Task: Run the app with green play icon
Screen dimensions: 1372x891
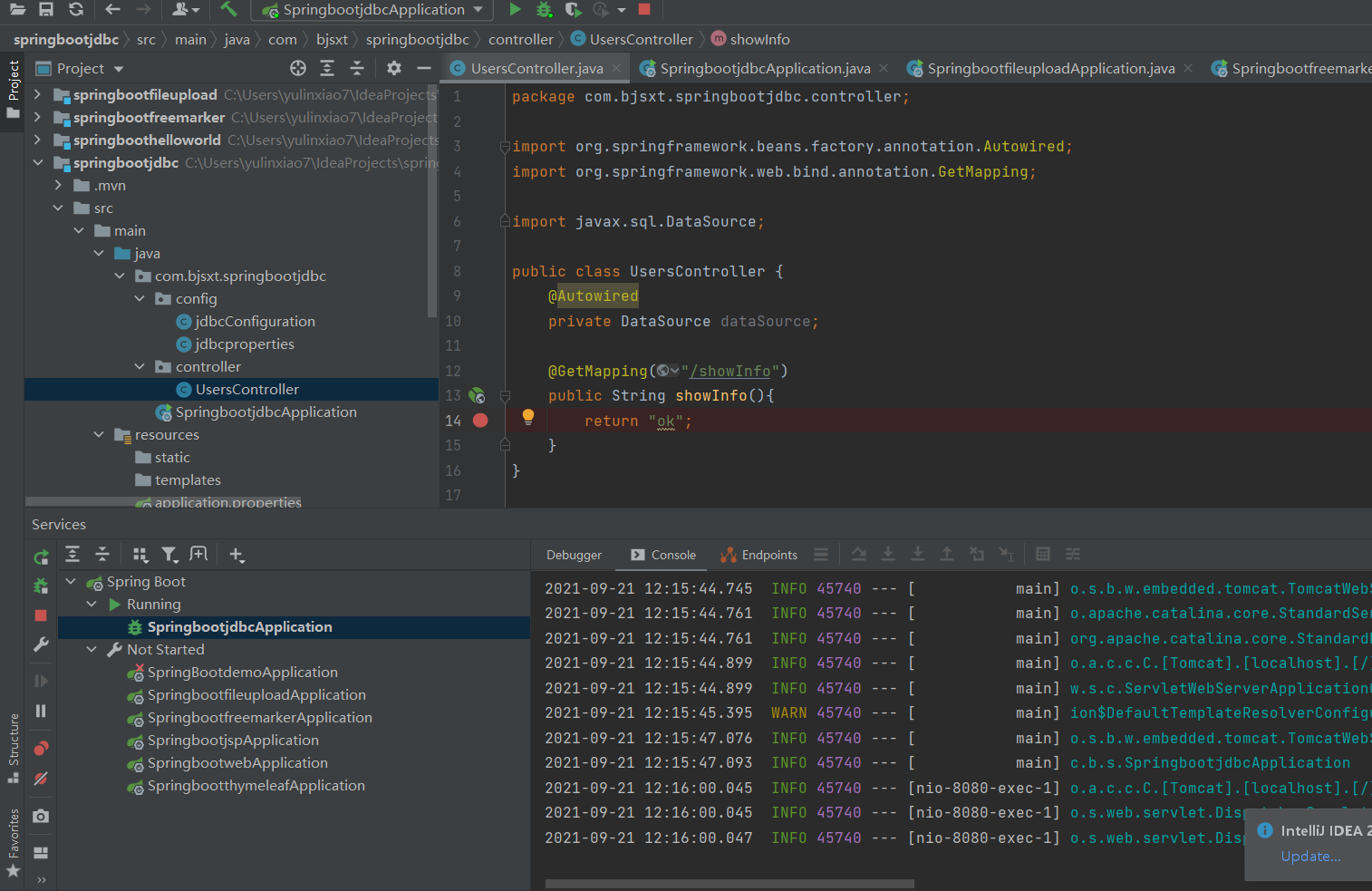Action: point(515,9)
